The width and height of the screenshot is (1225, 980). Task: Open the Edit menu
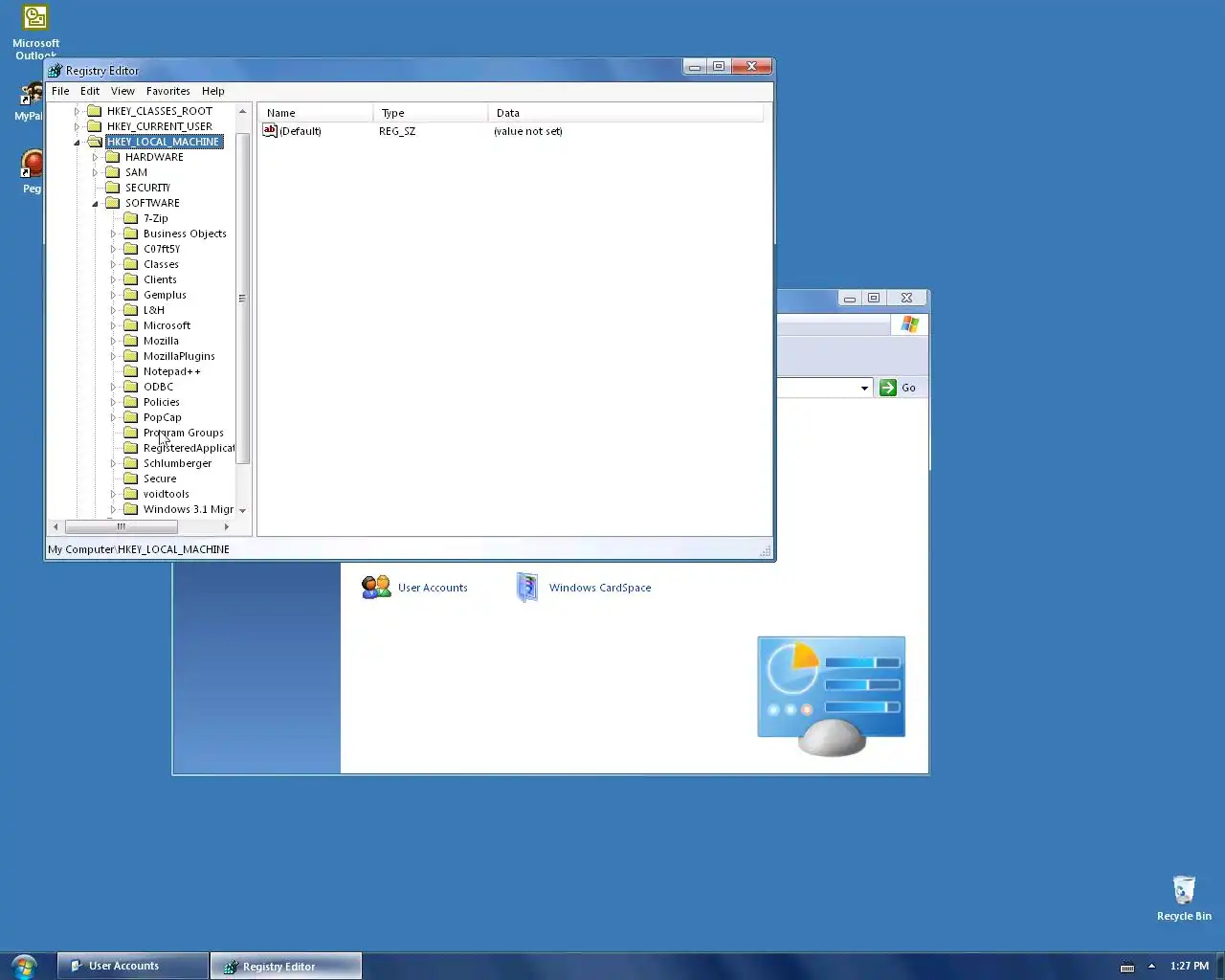click(90, 91)
